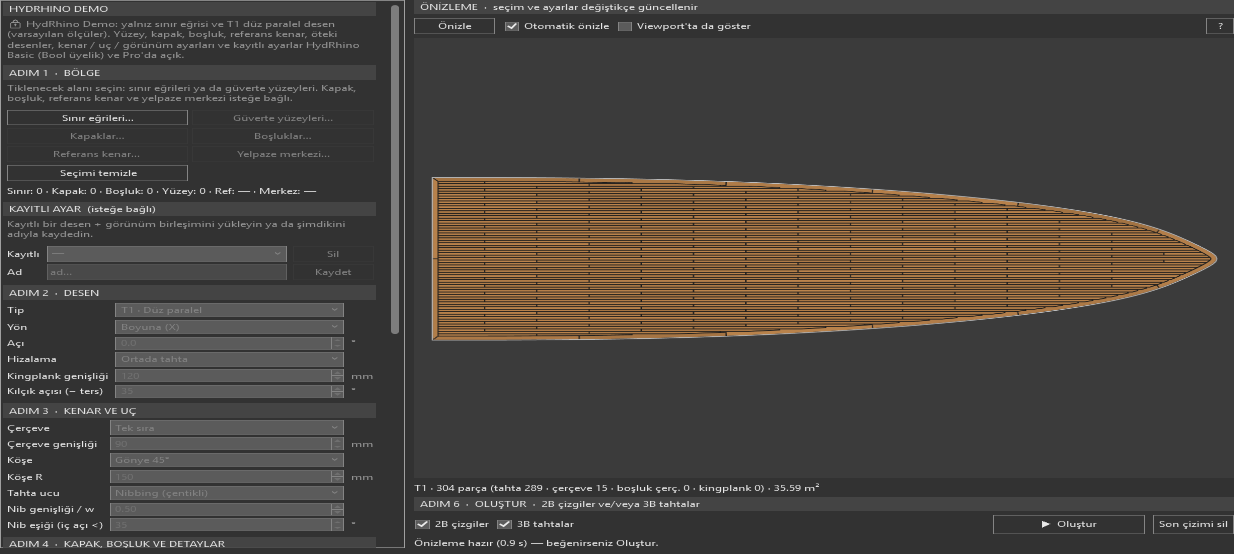
Task: Open the Köşe dropdown showing Gönye 45°
Action: [x=229, y=460]
